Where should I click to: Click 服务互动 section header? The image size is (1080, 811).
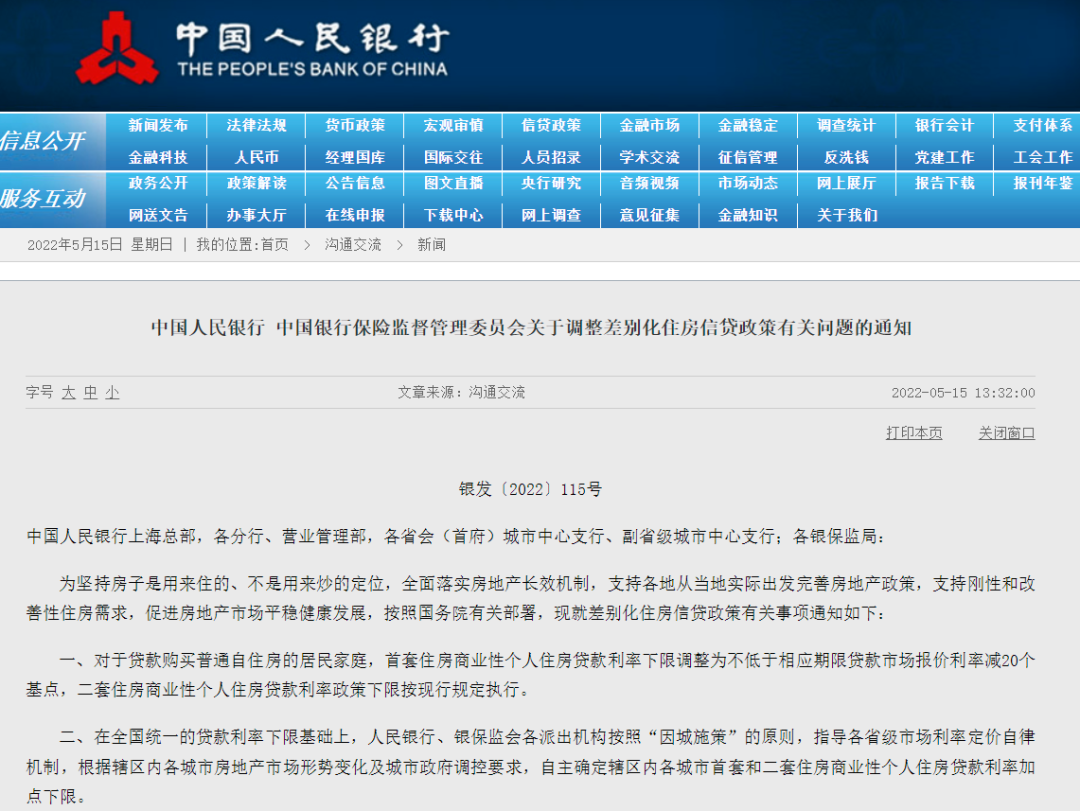tap(43, 199)
